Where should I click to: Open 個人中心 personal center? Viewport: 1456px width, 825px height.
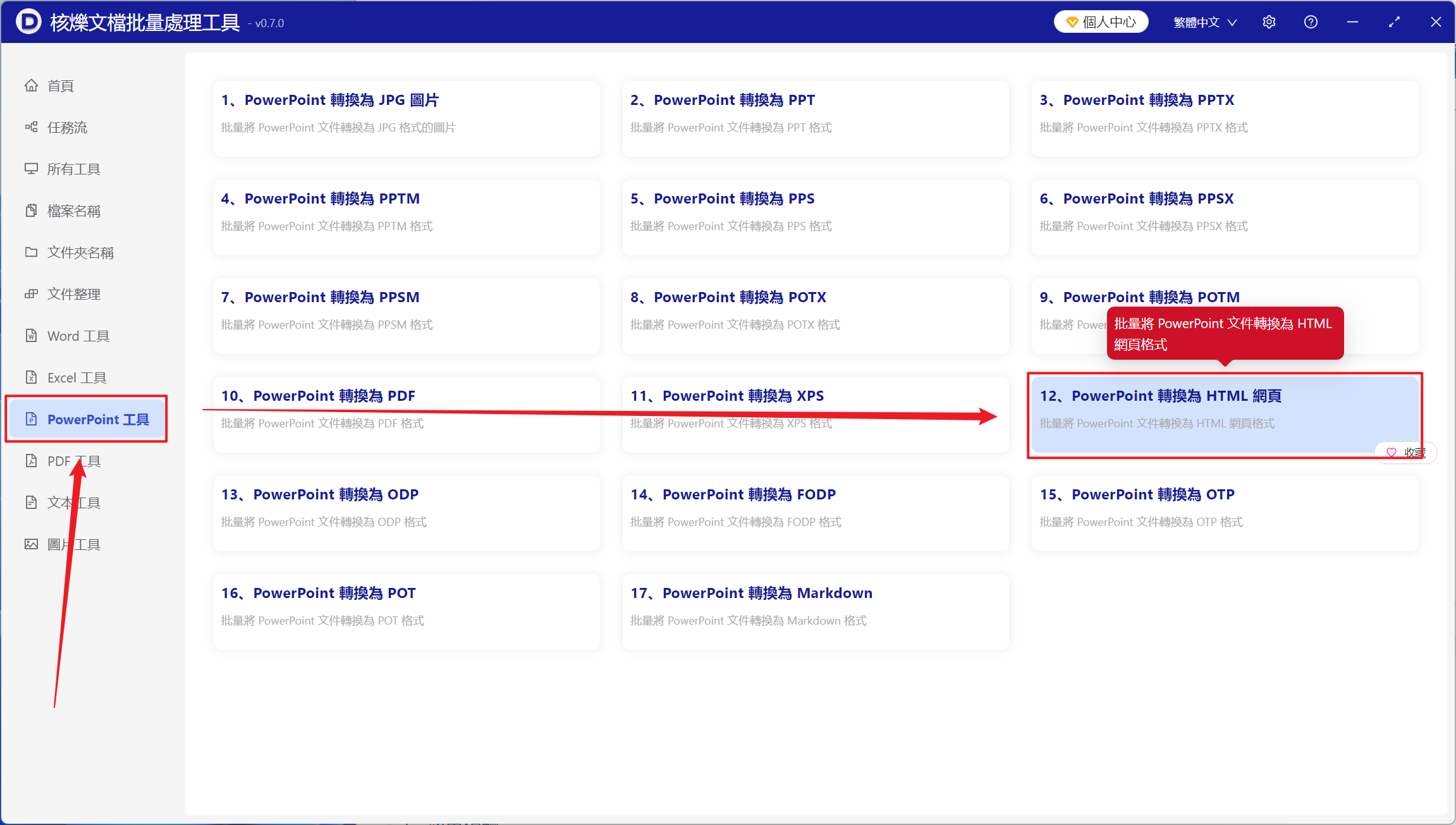(x=1101, y=22)
